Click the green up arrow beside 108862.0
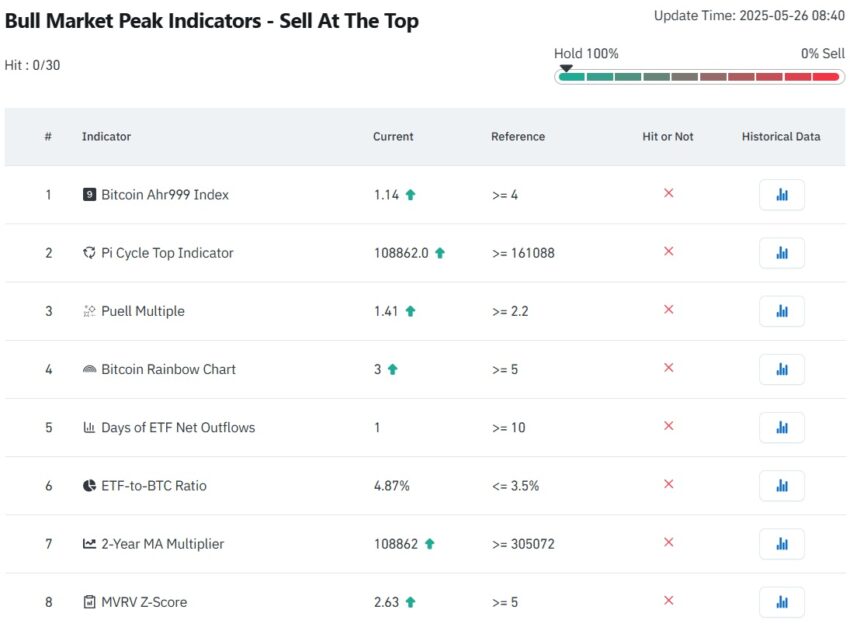This screenshot has height=627, width=850. coord(440,253)
